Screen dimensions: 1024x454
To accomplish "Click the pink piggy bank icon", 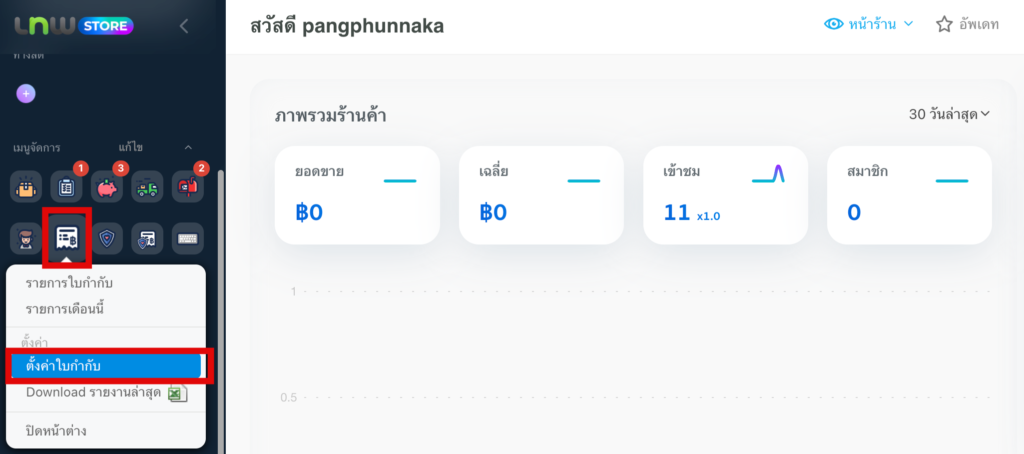I will 107,186.
